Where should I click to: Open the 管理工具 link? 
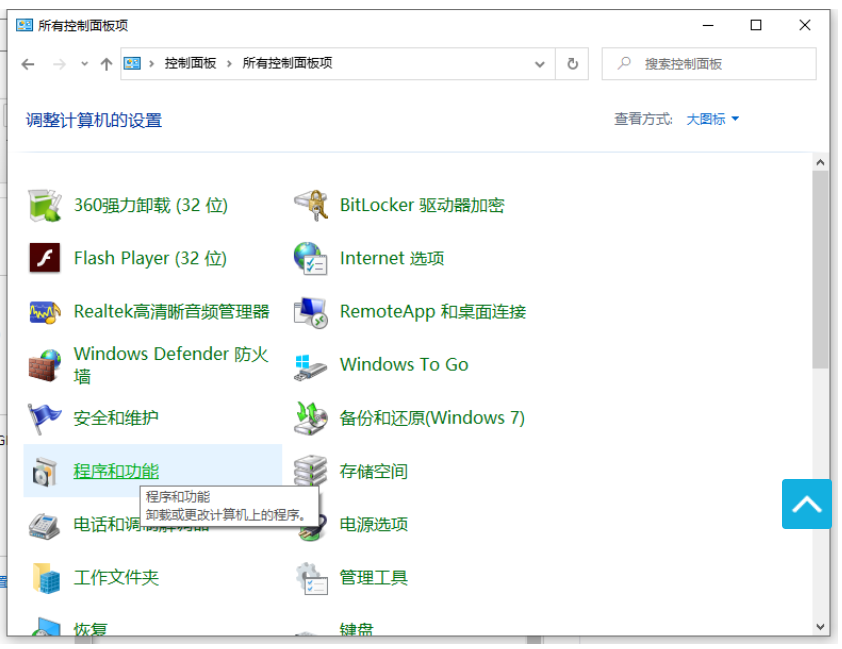click(373, 577)
